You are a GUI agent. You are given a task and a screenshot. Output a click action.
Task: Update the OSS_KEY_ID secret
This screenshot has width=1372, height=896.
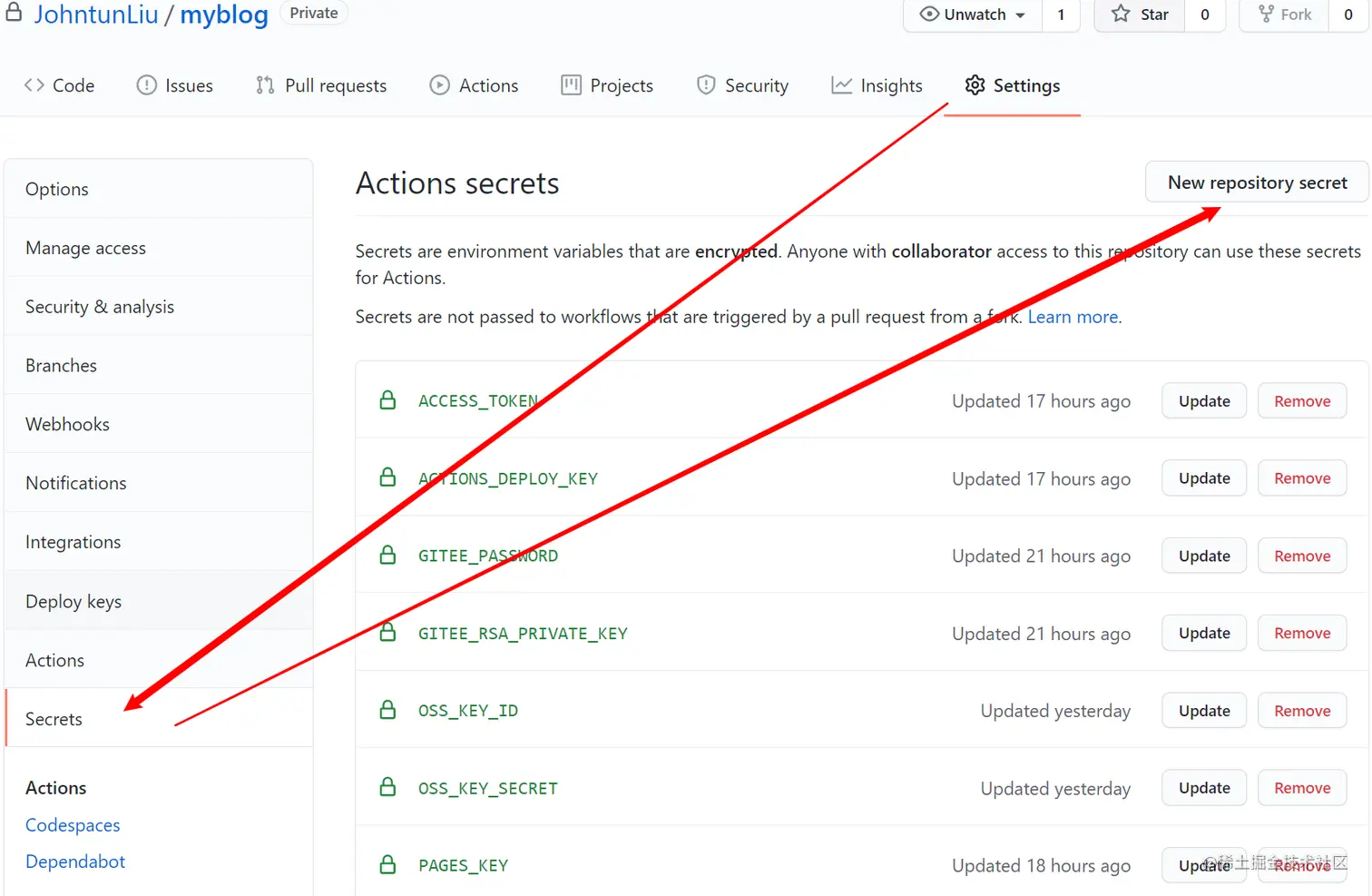(1204, 711)
